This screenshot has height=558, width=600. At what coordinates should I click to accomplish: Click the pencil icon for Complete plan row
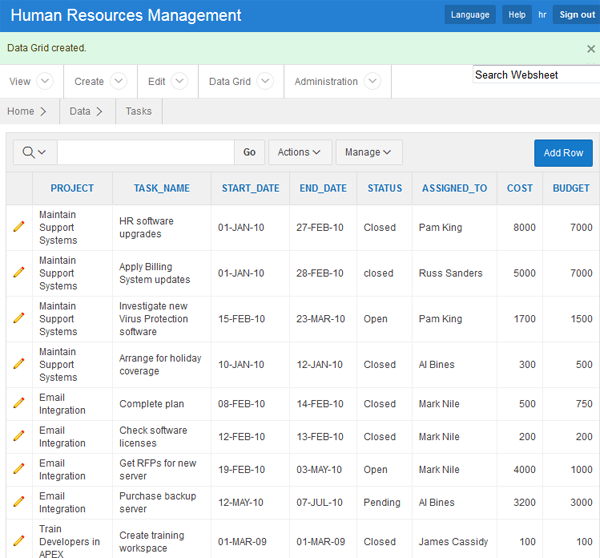point(18,404)
